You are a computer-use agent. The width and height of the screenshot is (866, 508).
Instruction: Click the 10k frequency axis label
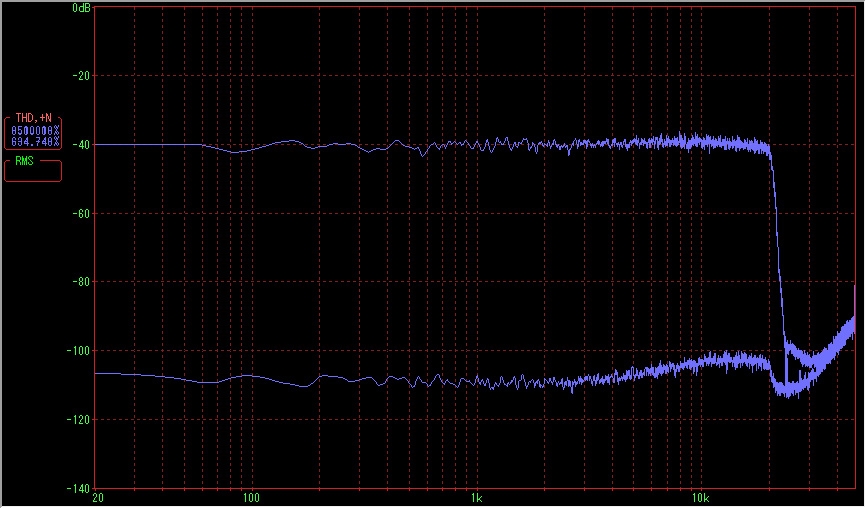tap(700, 498)
